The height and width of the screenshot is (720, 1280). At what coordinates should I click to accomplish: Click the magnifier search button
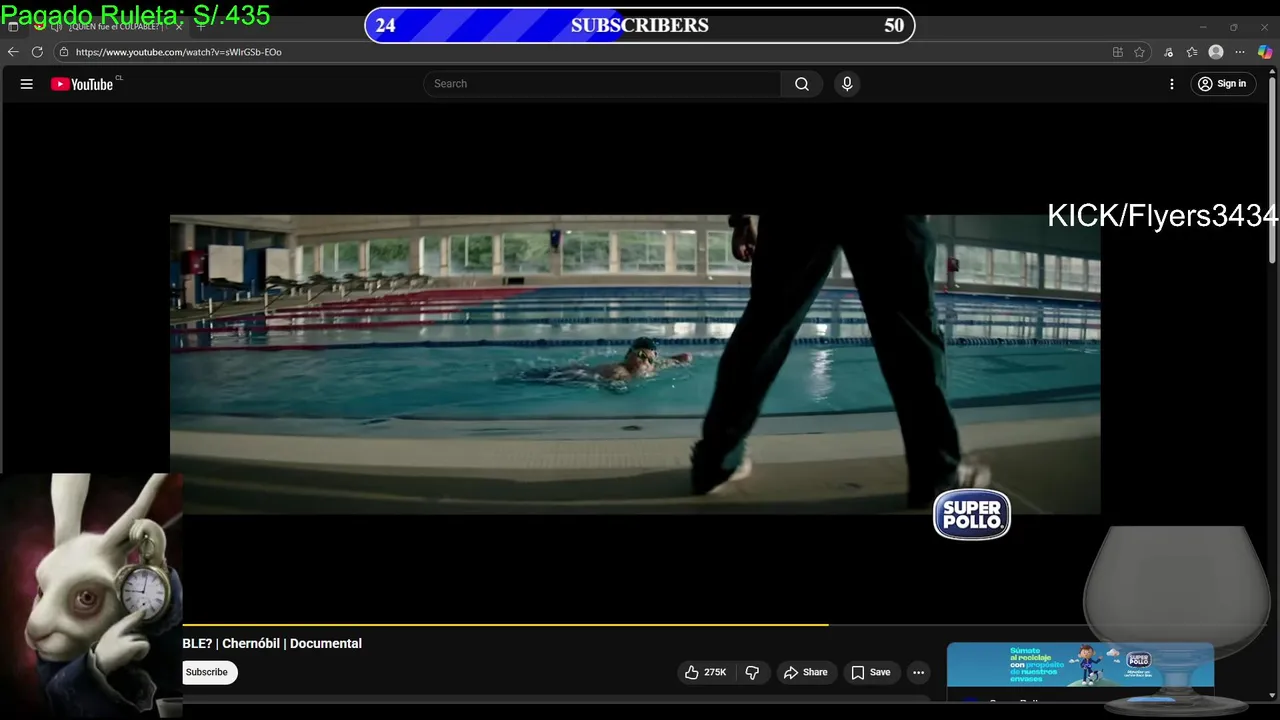pos(802,84)
